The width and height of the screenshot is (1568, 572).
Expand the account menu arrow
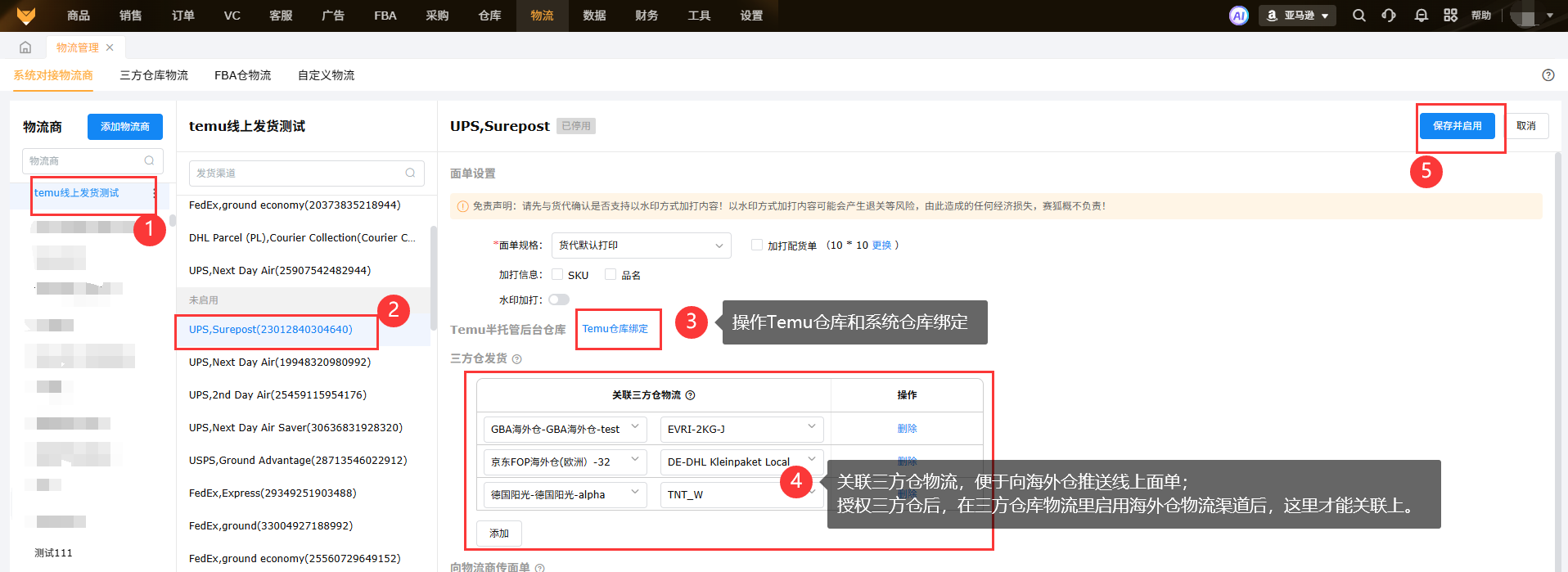pyautogui.click(x=1550, y=16)
